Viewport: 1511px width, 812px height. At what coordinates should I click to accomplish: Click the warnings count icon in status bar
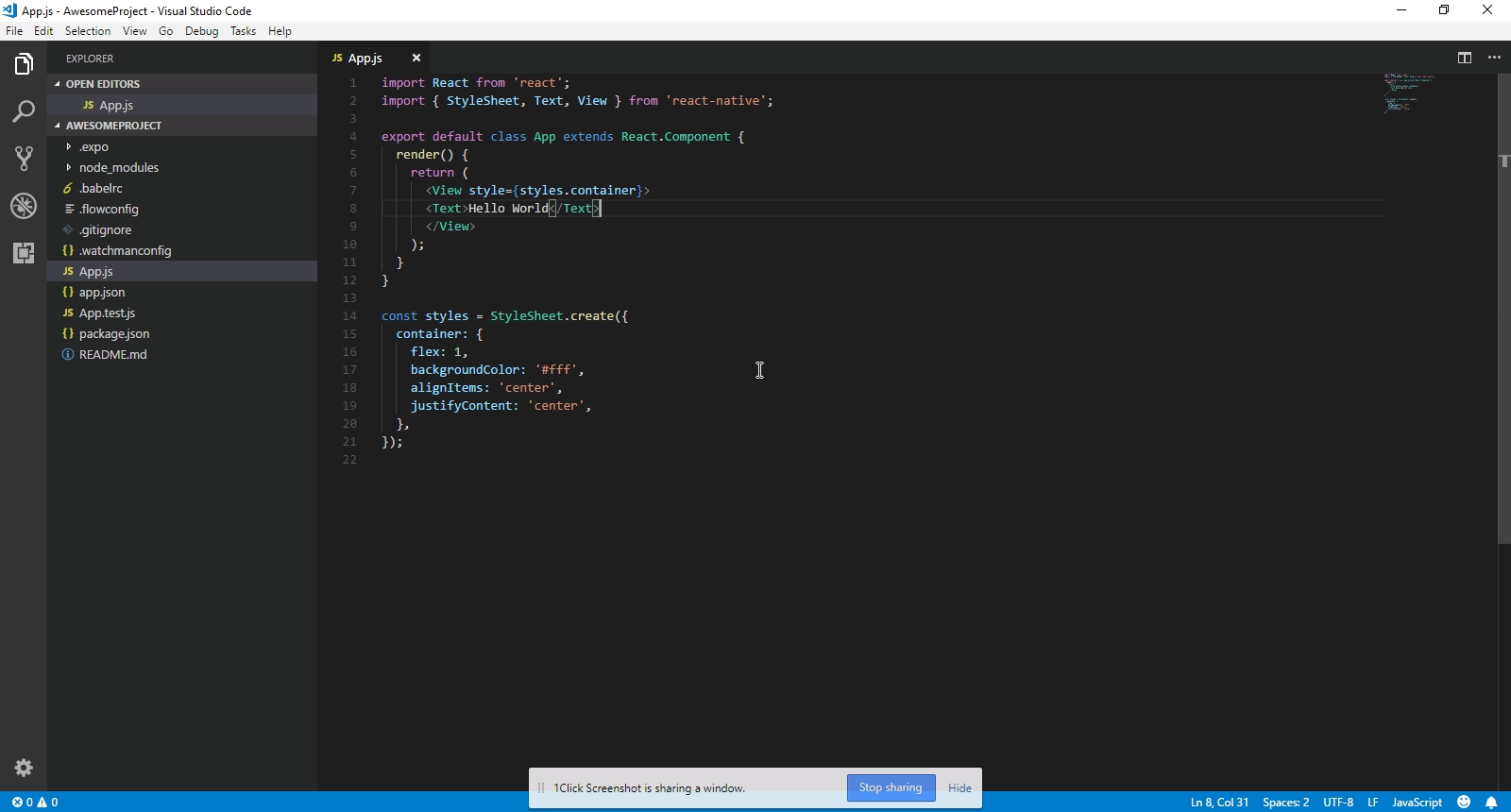click(42, 803)
